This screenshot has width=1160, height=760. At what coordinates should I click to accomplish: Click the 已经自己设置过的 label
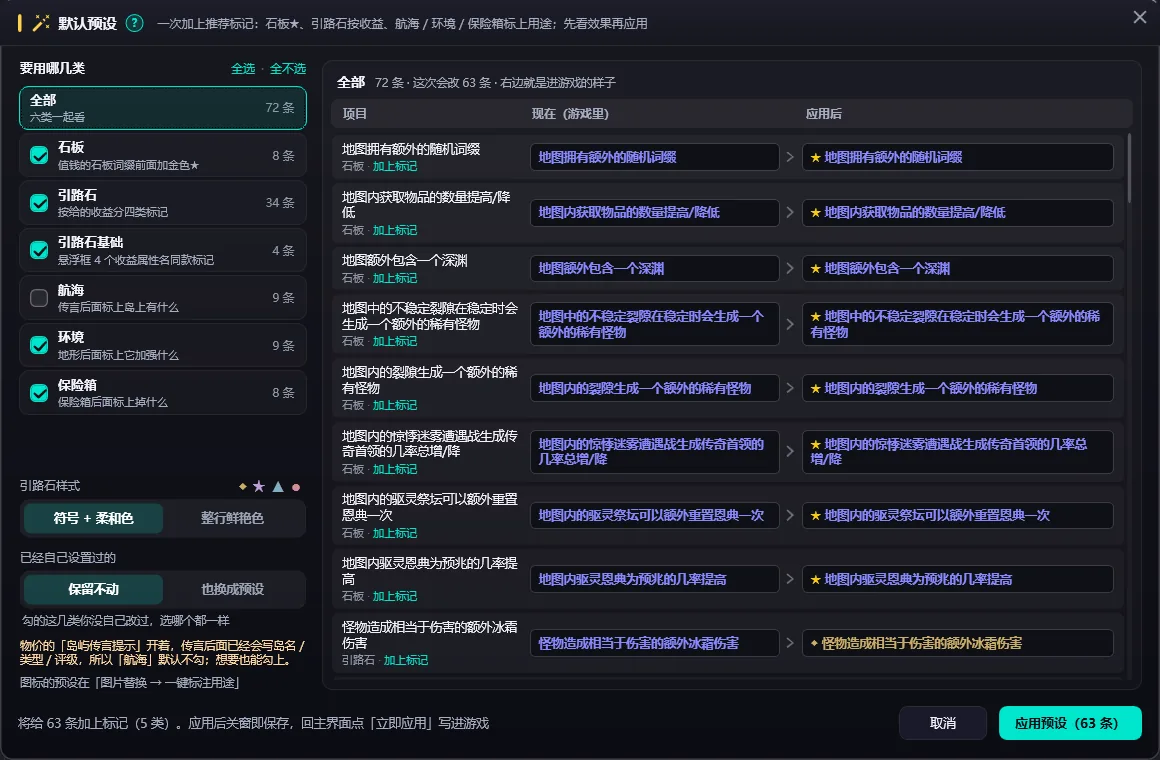pos(68,557)
